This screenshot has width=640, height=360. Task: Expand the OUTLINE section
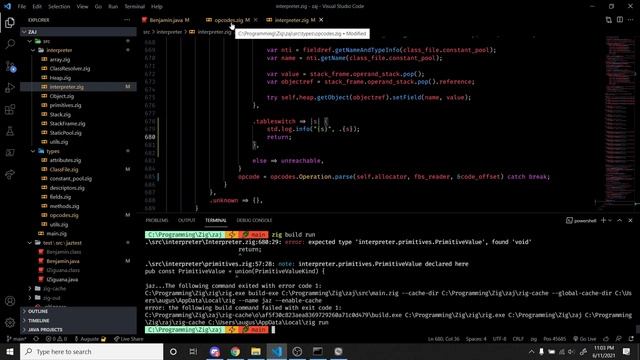pos(78,311)
